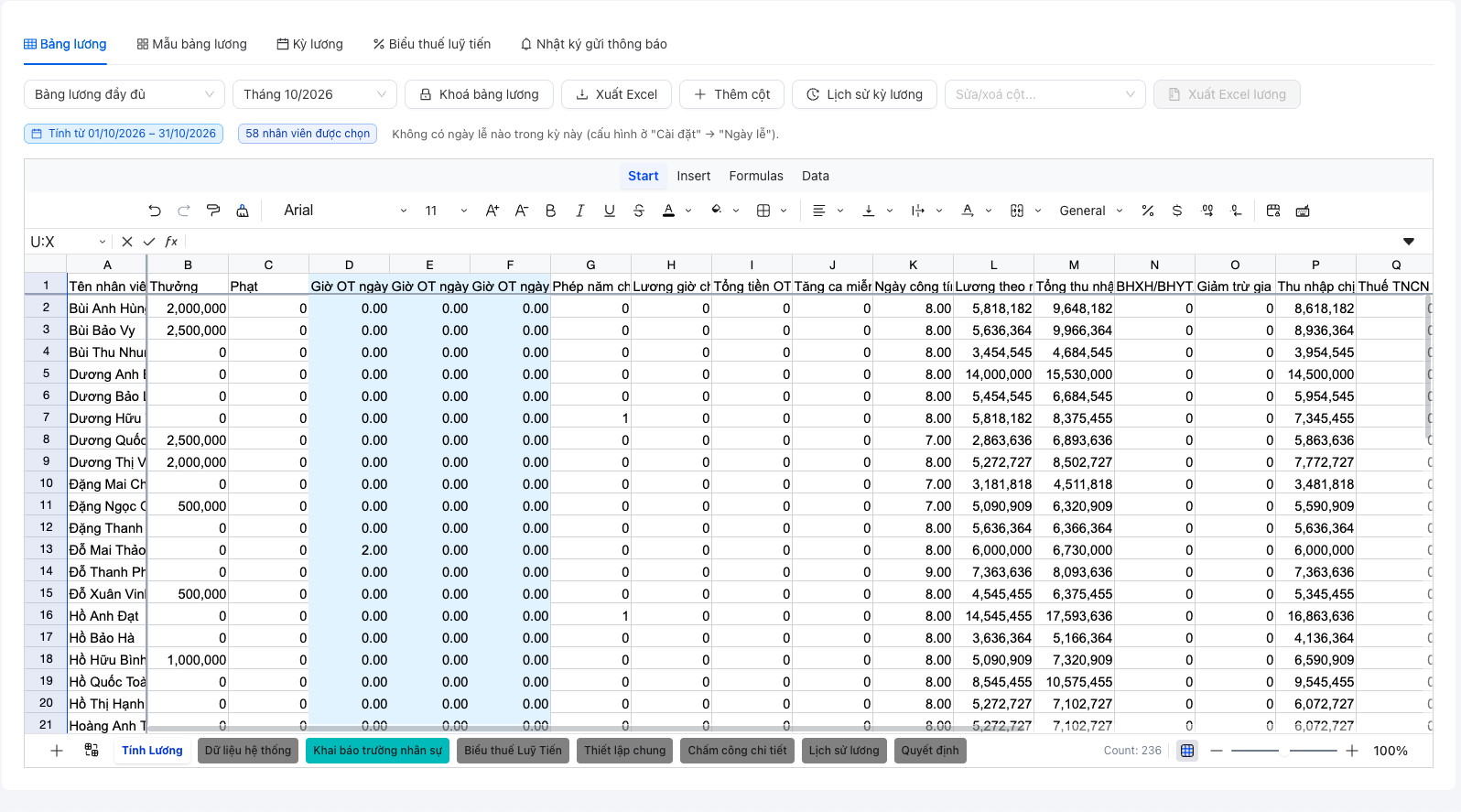Click the name box showing U:X

[x=68, y=242]
